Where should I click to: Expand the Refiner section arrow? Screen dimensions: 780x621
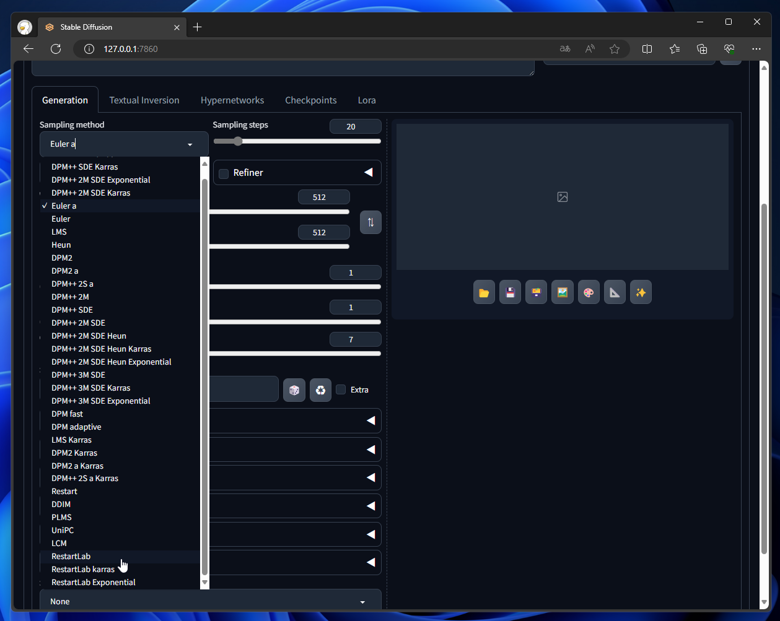tap(369, 172)
